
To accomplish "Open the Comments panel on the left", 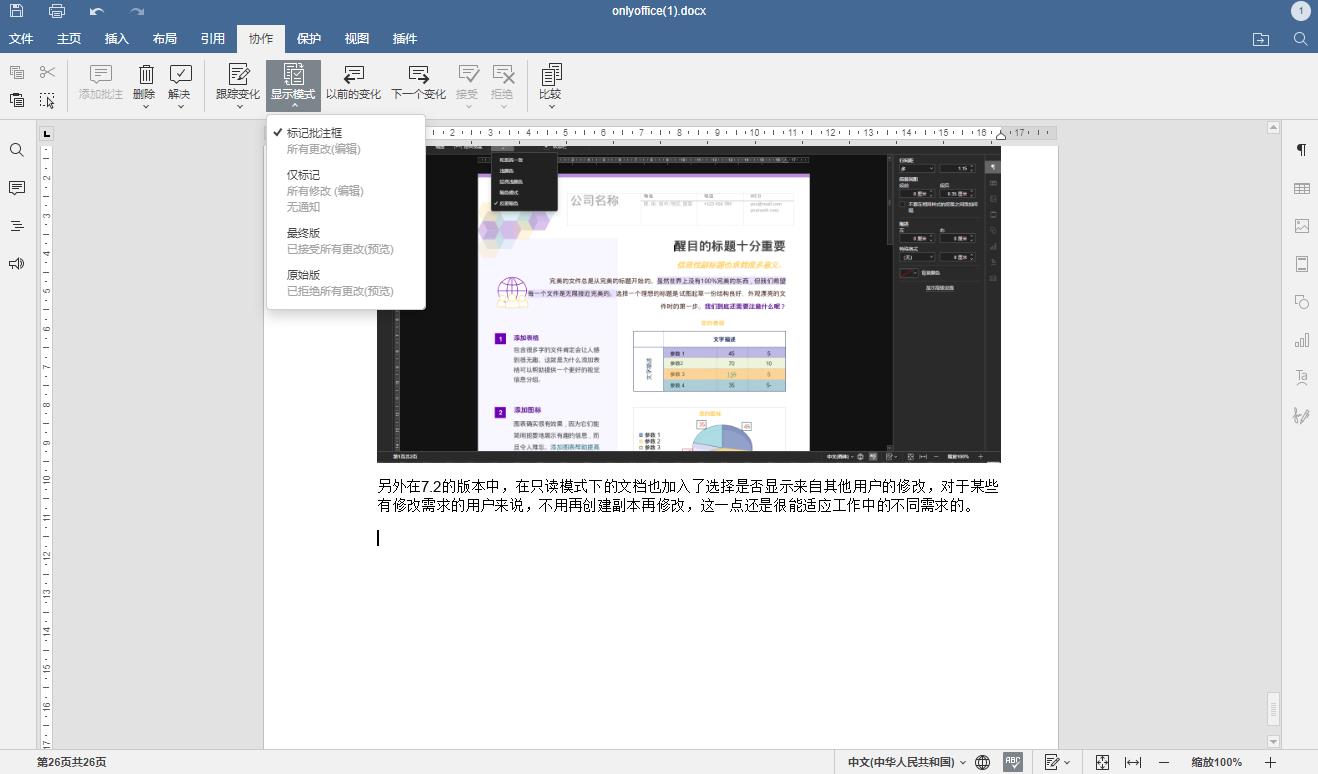I will 18,188.
